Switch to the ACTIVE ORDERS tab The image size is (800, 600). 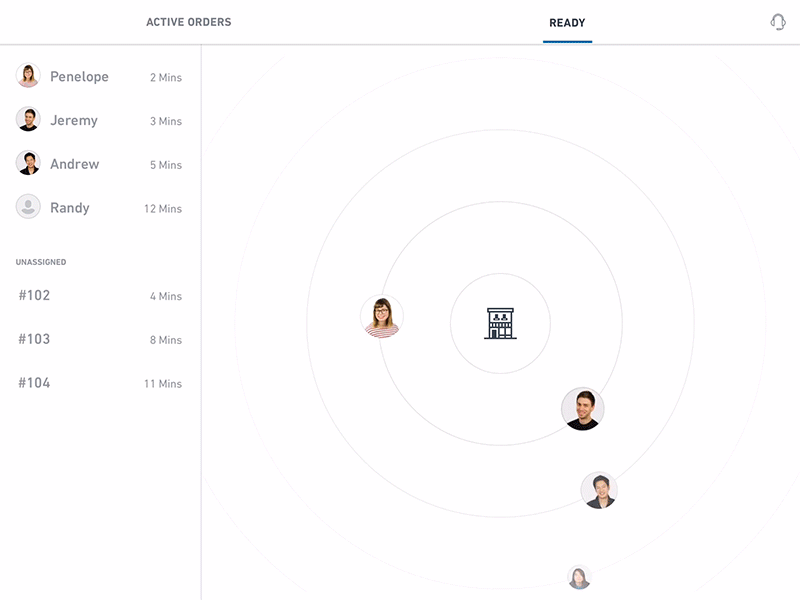189,21
